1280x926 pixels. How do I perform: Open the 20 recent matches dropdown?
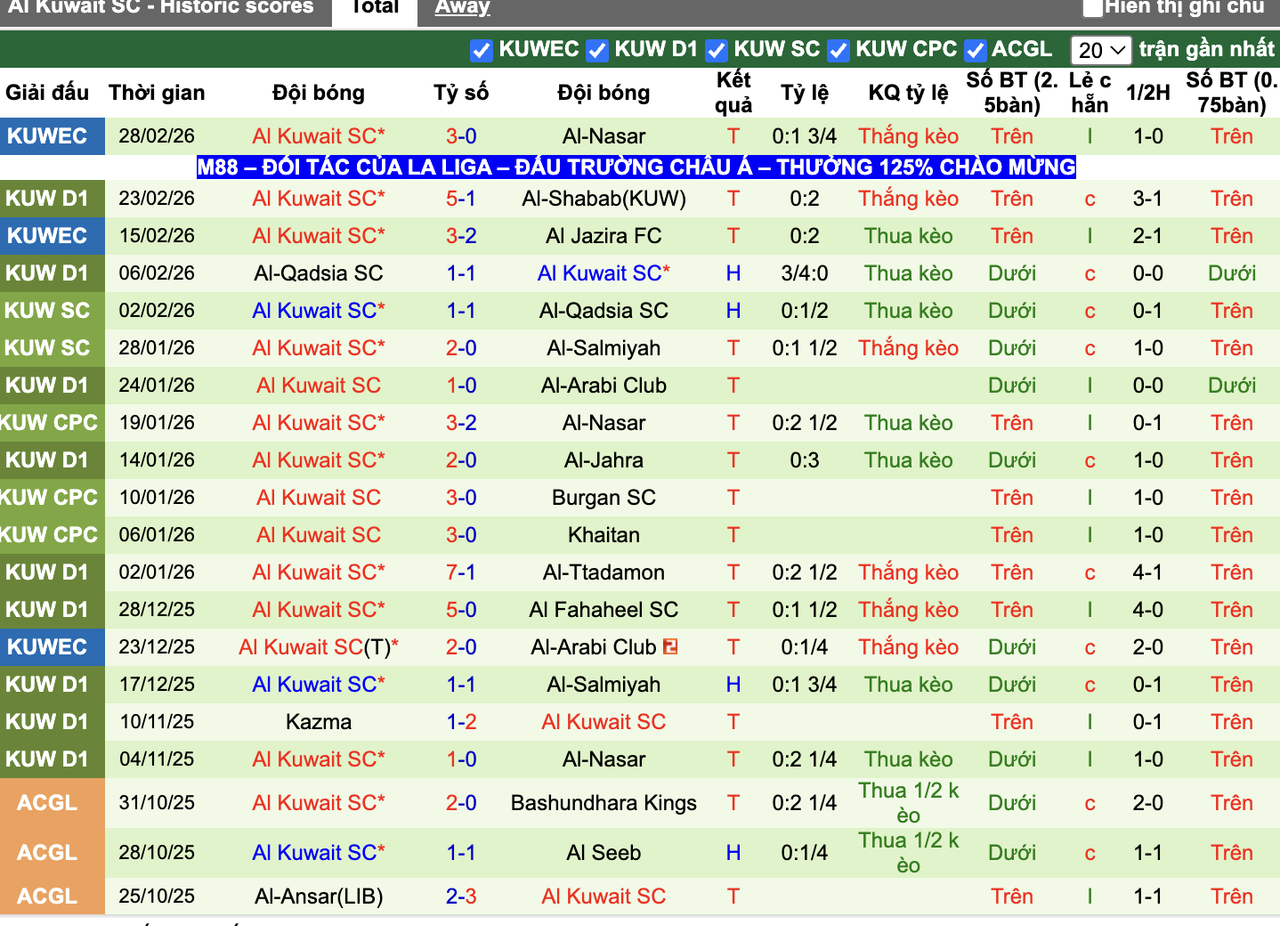point(1100,50)
